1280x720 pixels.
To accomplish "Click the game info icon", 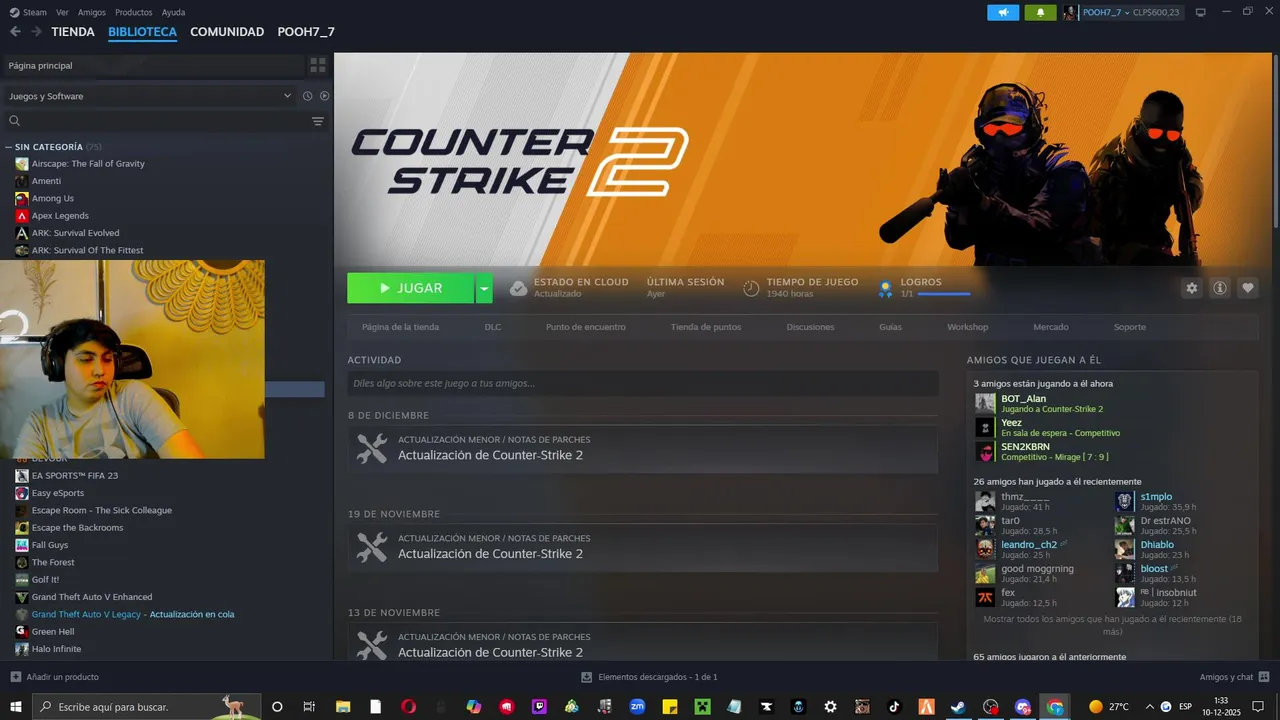I will click(x=1220, y=288).
